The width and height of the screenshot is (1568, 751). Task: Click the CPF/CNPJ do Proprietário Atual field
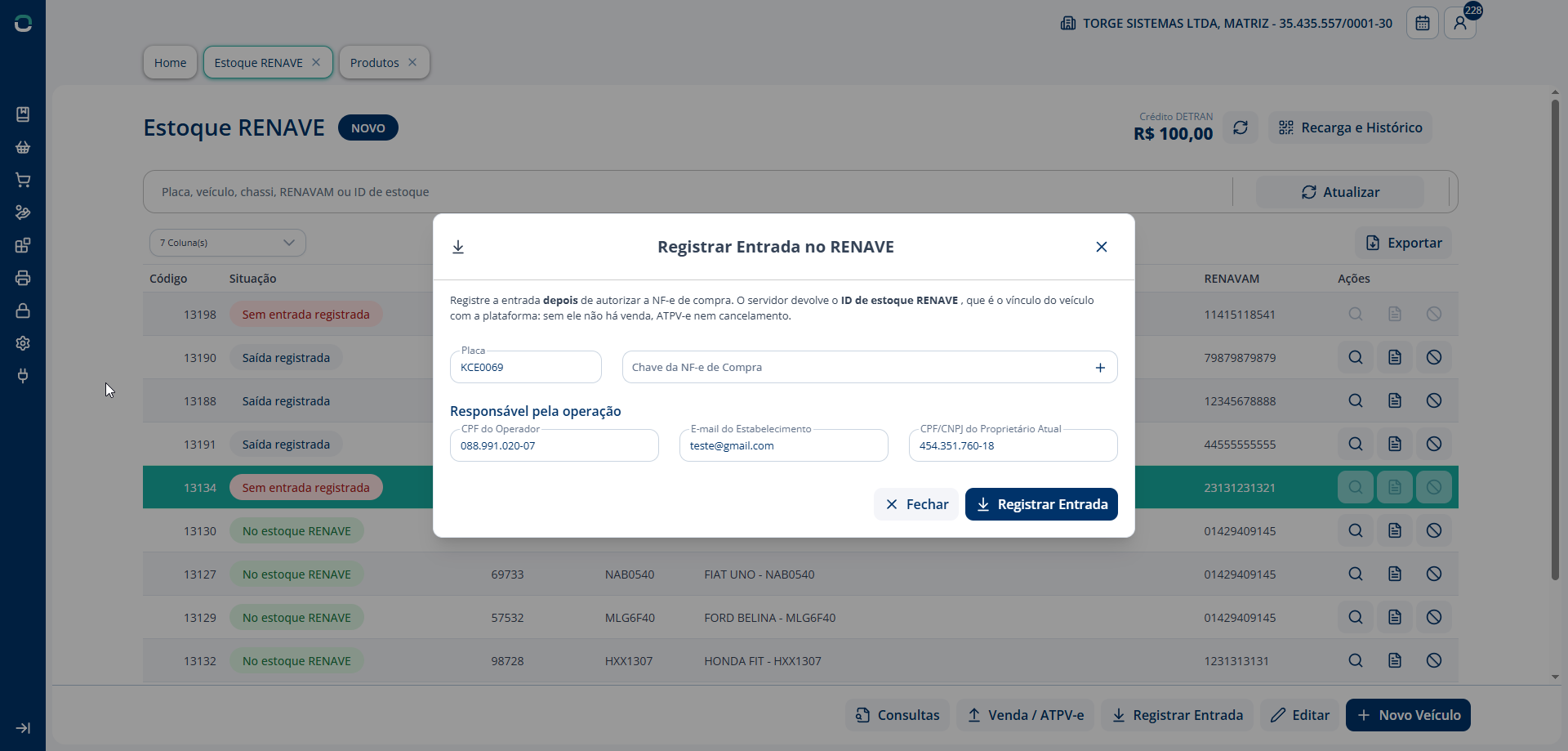[x=1013, y=445]
